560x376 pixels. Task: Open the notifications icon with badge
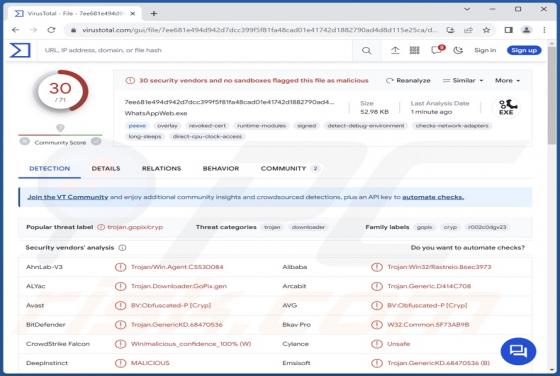coord(437,50)
